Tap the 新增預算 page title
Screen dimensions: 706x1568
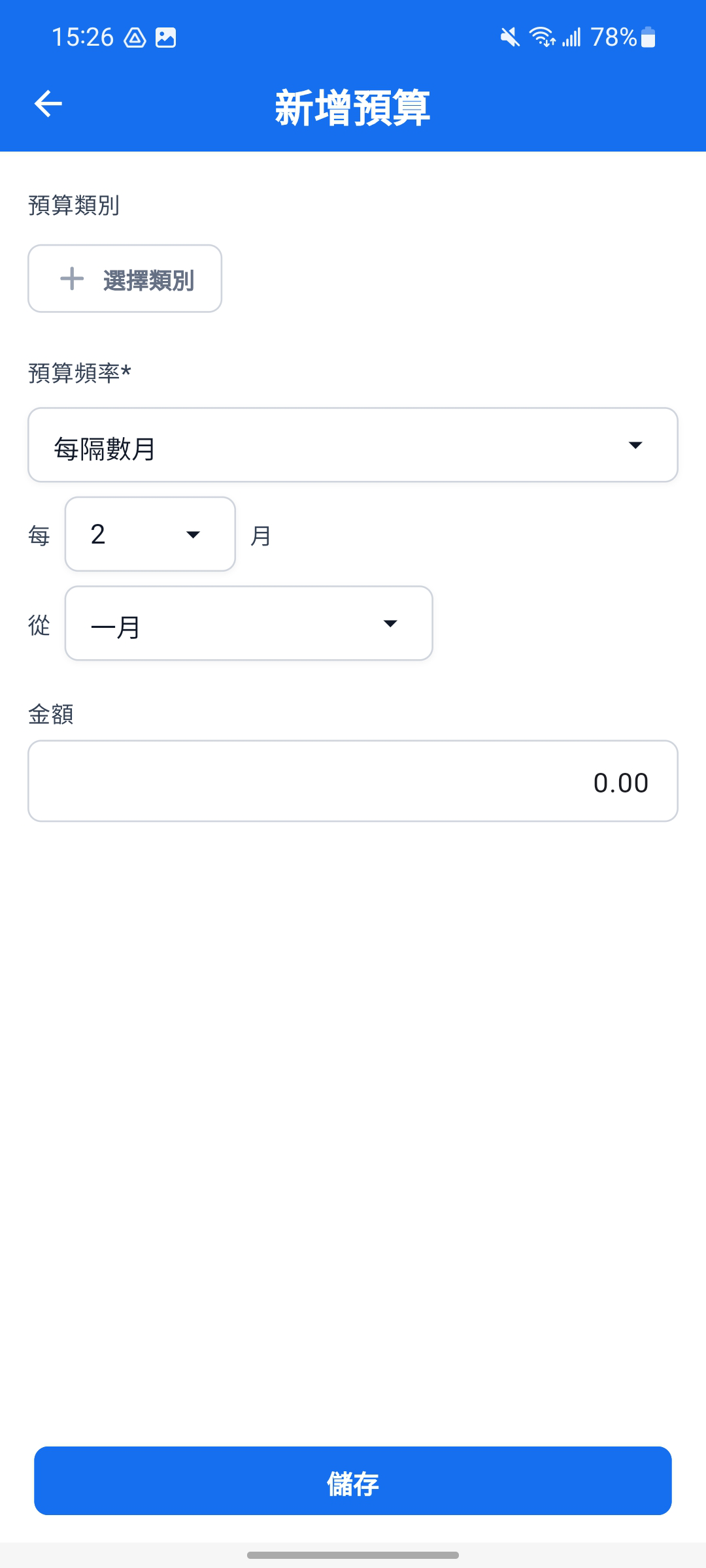click(x=353, y=108)
